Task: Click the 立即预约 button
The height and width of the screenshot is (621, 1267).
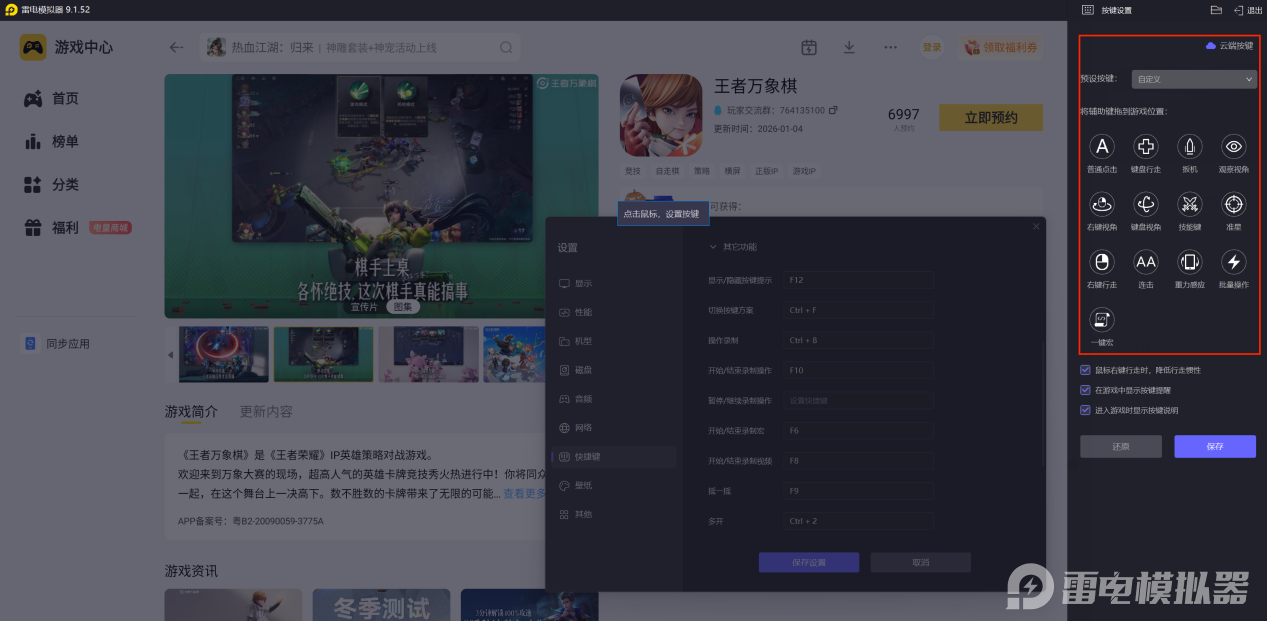Action: pyautogui.click(x=990, y=118)
